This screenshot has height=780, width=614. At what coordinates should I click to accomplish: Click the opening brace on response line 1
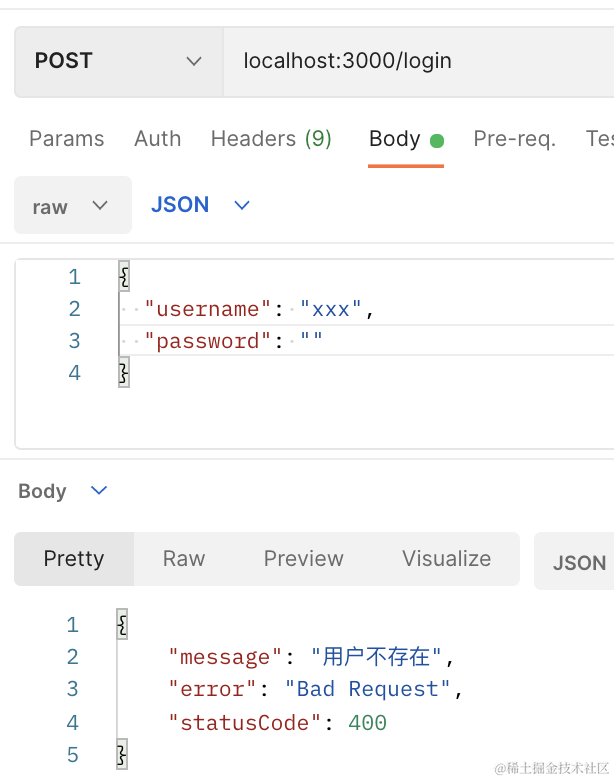point(122,624)
